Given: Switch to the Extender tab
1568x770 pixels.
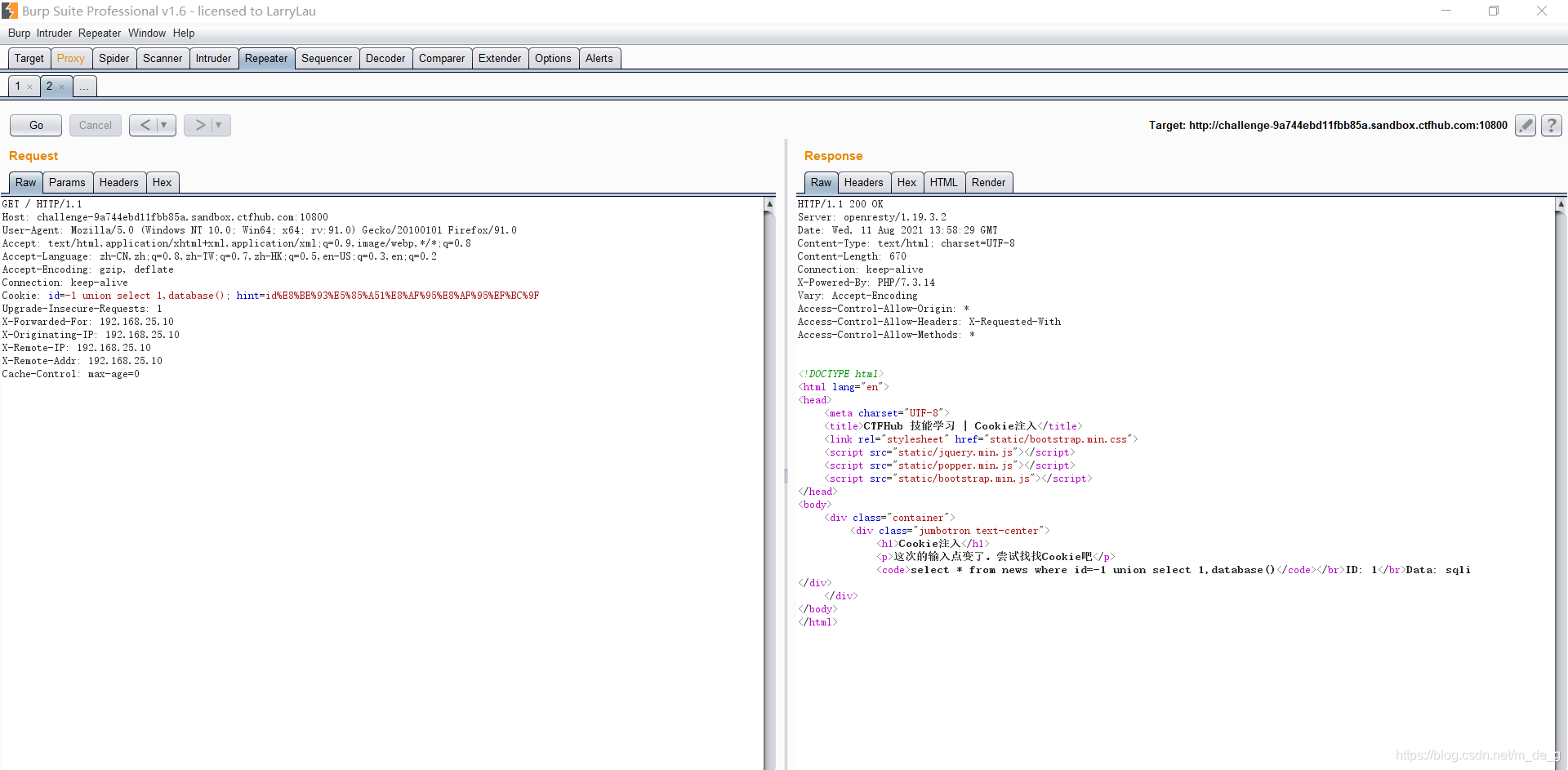Looking at the screenshot, I should (x=500, y=58).
